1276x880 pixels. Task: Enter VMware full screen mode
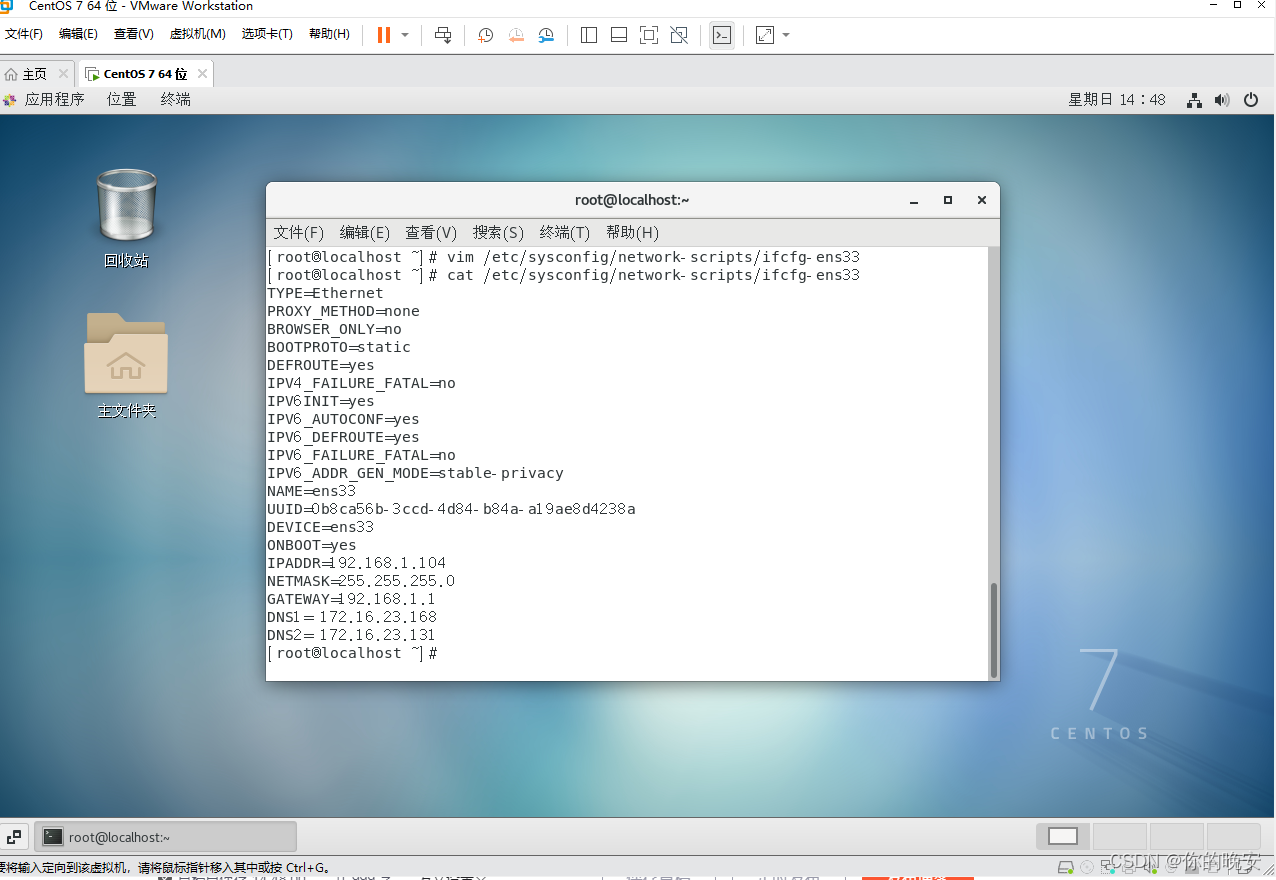point(649,35)
